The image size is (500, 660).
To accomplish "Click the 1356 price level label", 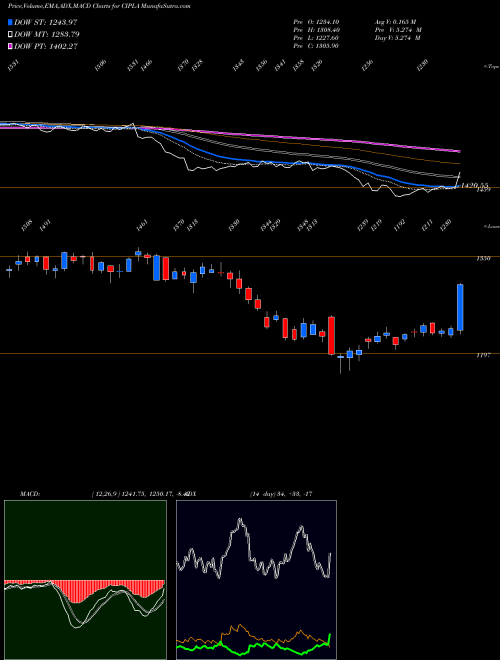I will point(483,259).
